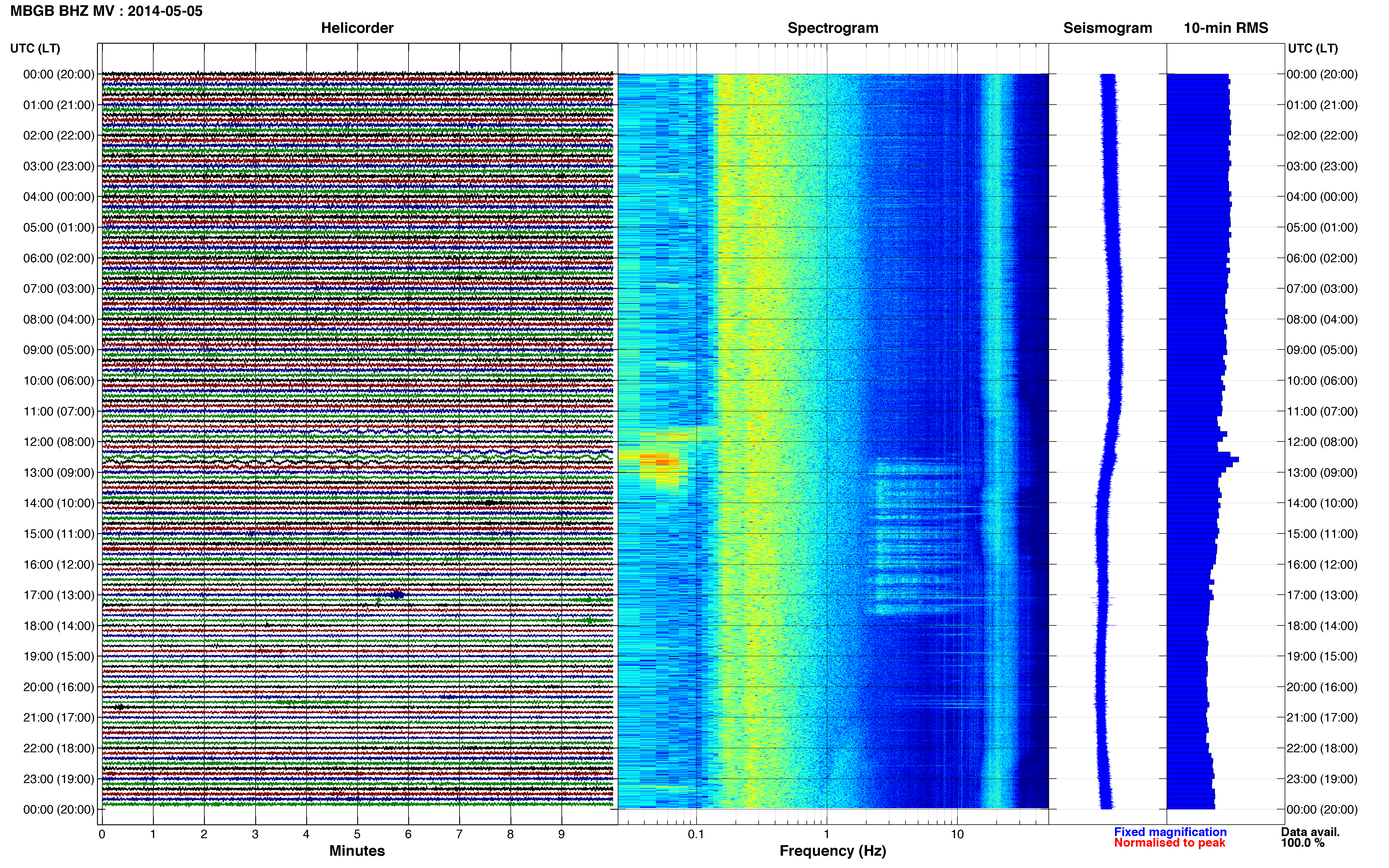Select the left '17:00 (13:00)' time label
Screen dimensions: 1389x868
coord(59,595)
